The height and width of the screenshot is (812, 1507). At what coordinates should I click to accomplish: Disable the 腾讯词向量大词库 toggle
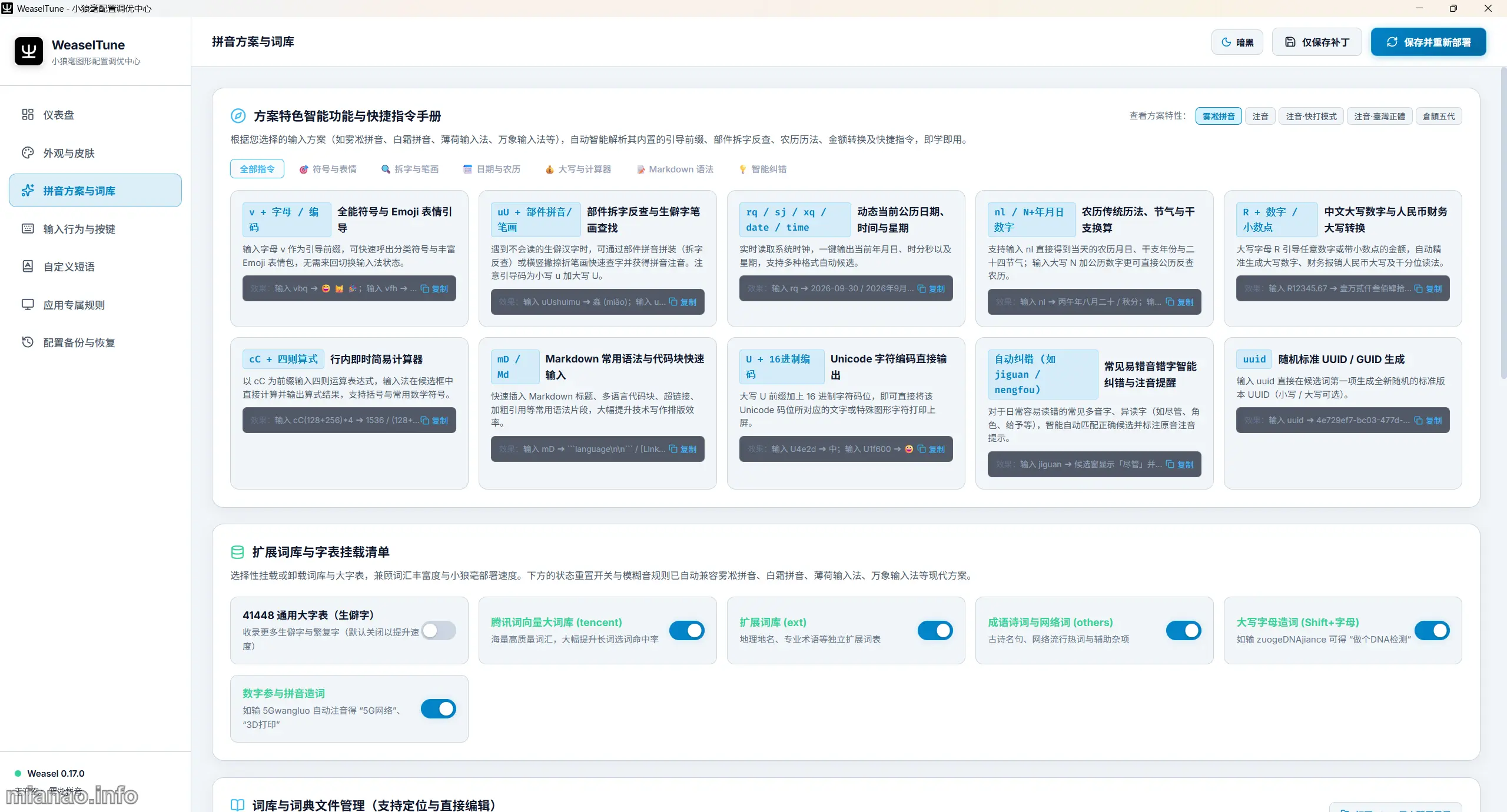[687, 631]
